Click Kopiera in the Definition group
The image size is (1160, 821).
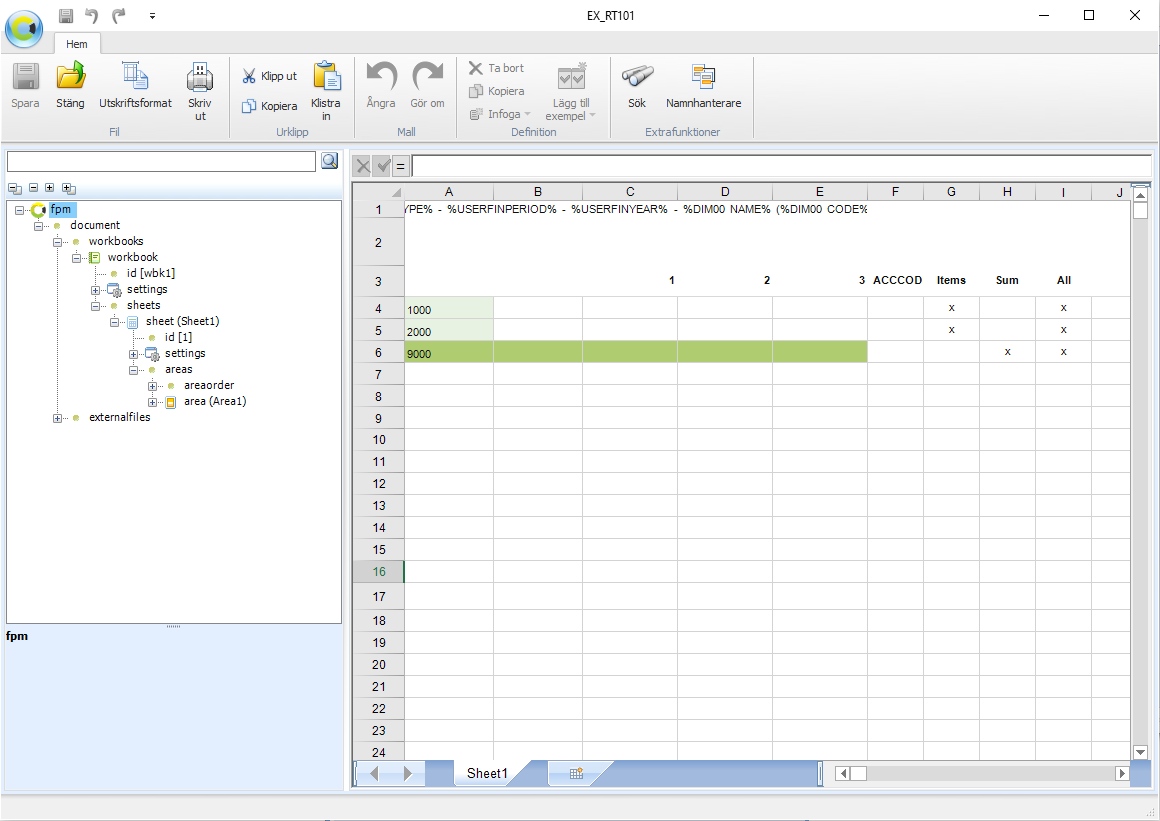[496, 91]
